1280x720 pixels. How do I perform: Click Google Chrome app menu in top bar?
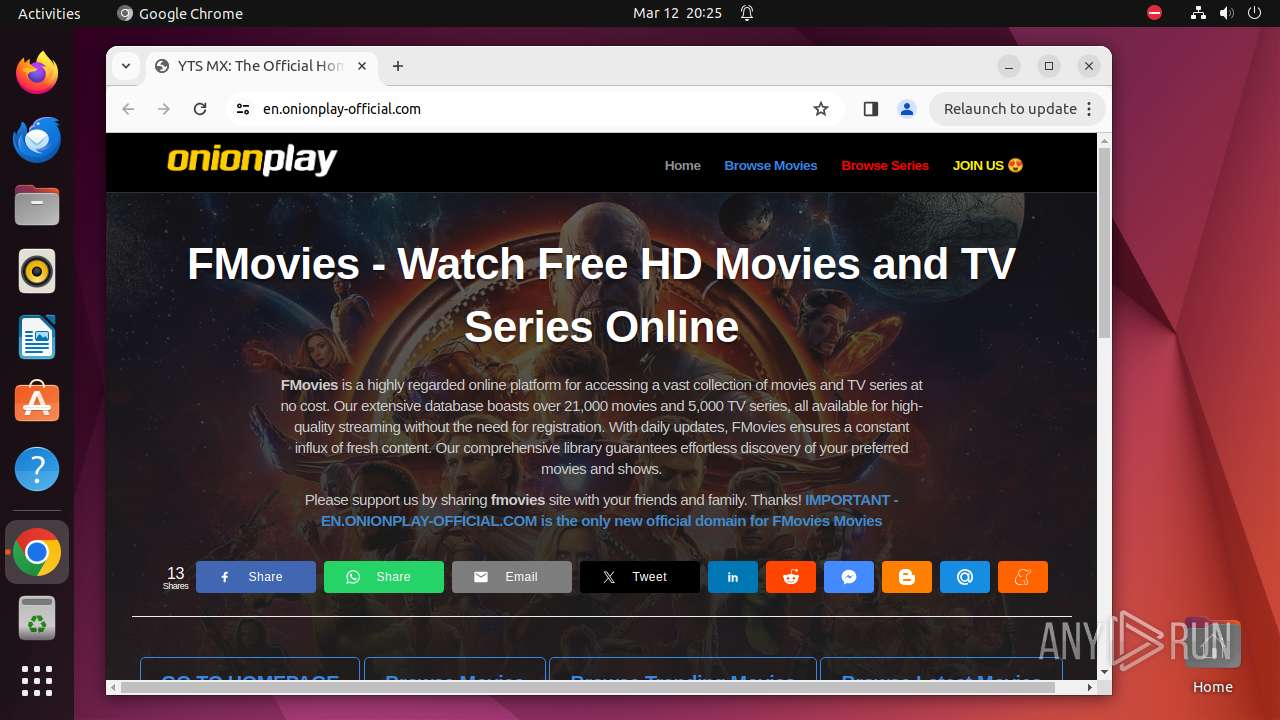tap(180, 13)
